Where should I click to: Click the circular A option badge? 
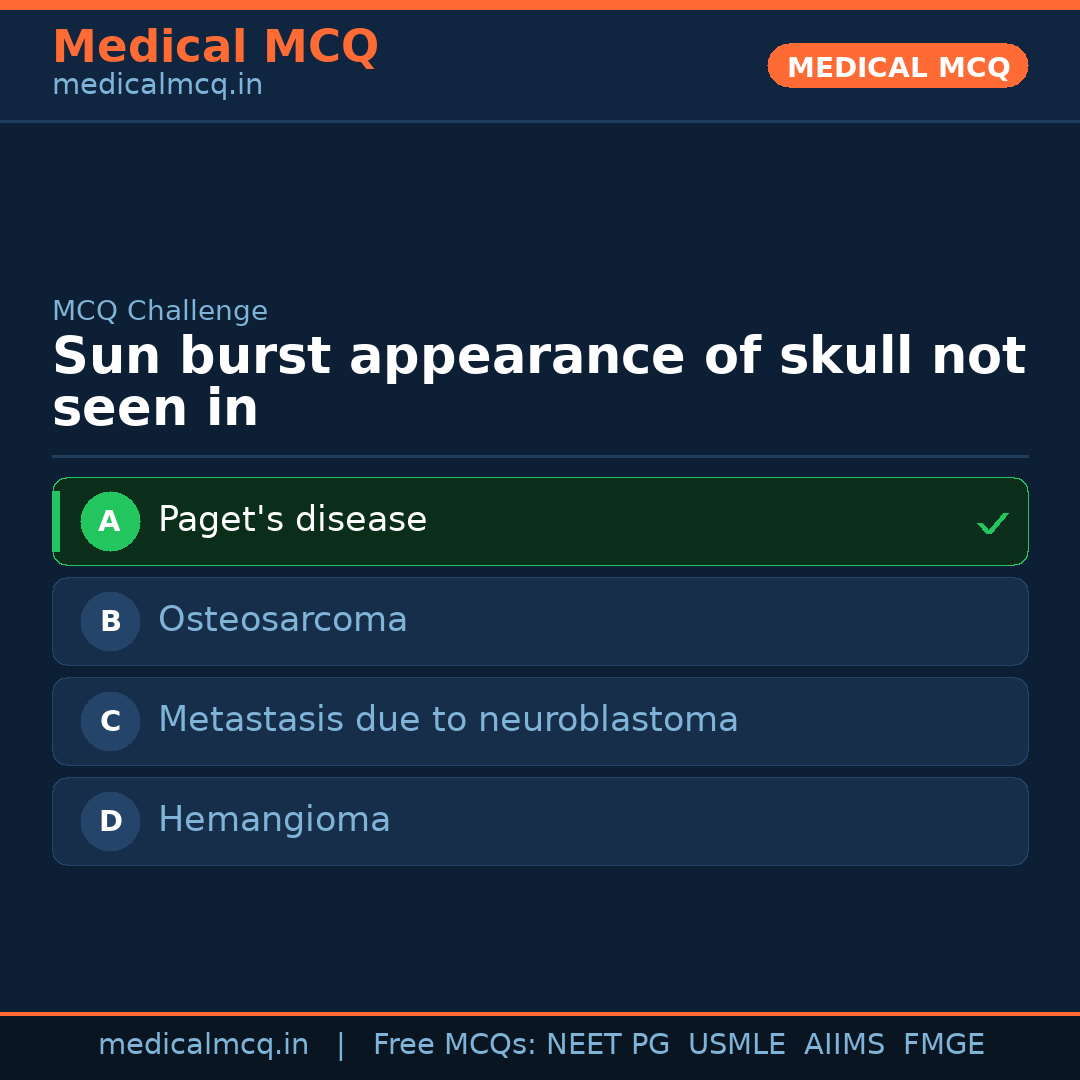point(110,521)
